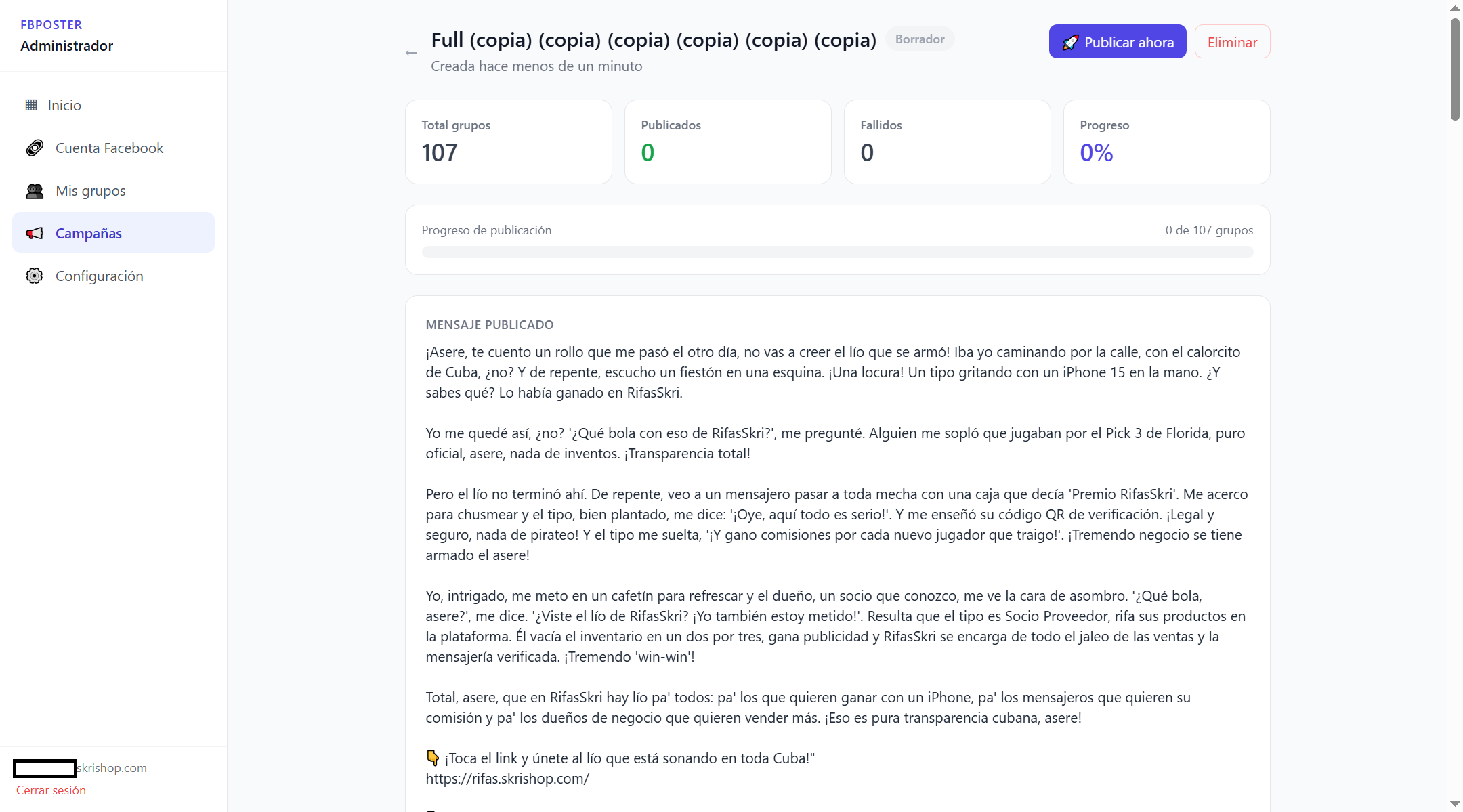Screen dimensions: 1463x812
Task: Open the Inicio menu item
Action: click(113, 105)
